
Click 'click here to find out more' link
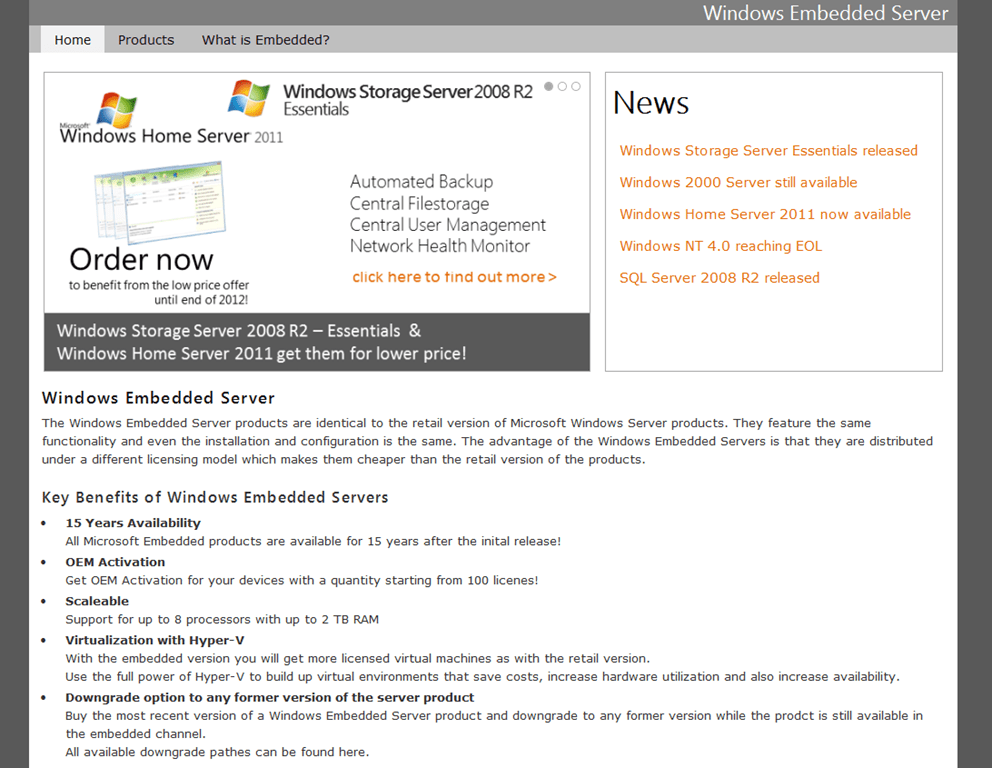pos(454,277)
